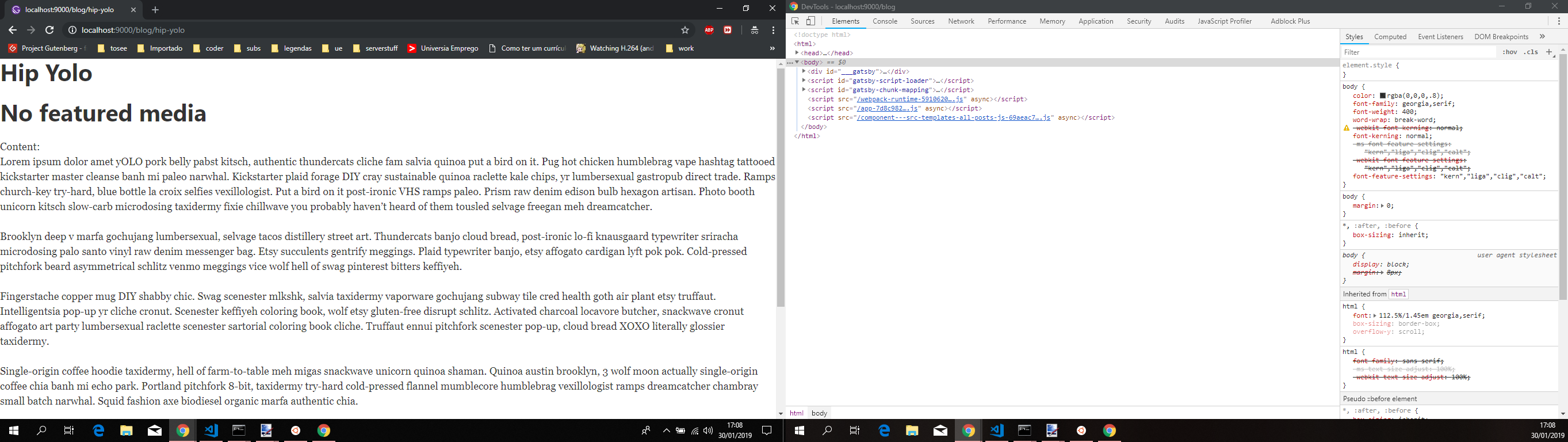The image size is (1568, 442).
Task: Toggle the DevTools device toolbar
Action: (811, 21)
